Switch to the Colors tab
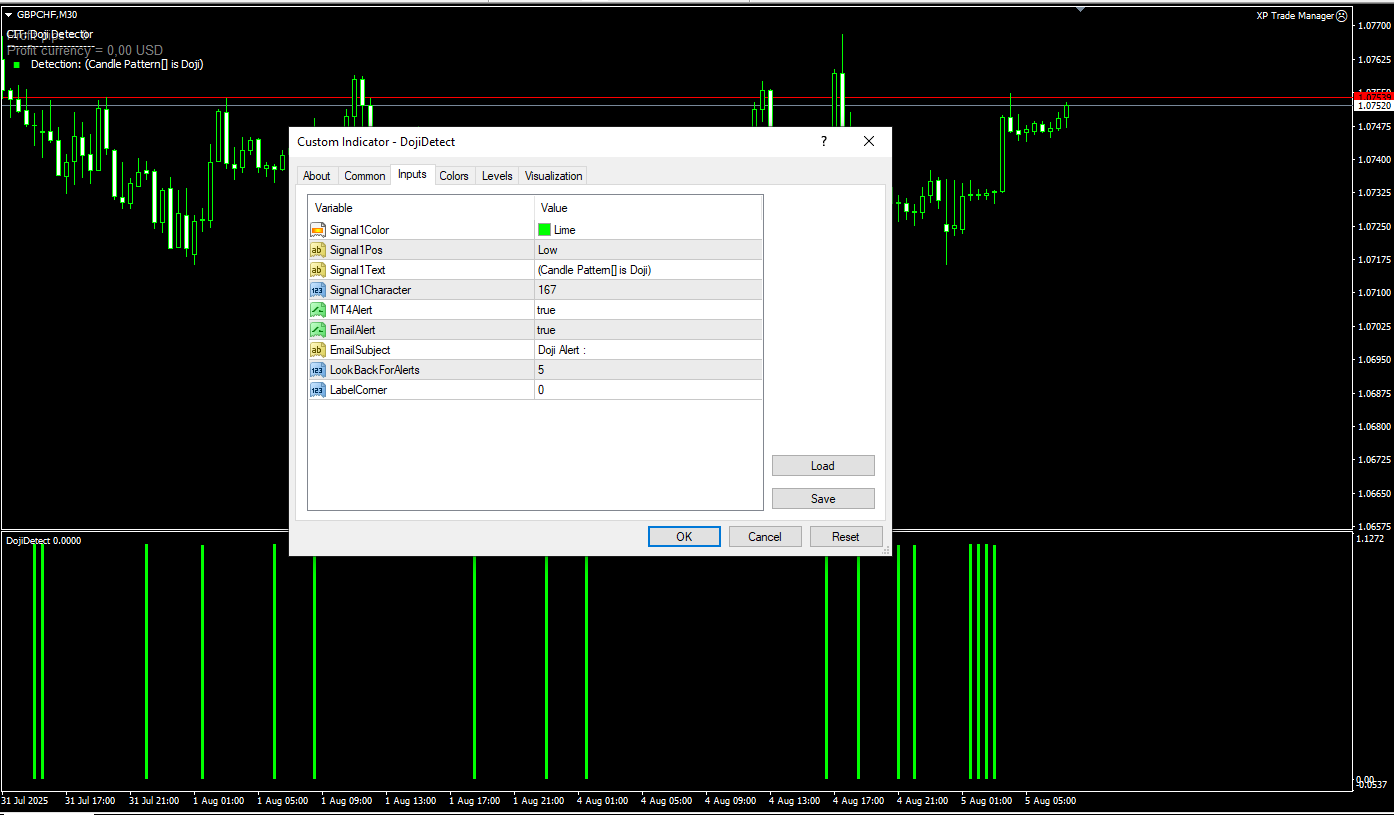This screenshot has height=815, width=1394. (x=454, y=176)
